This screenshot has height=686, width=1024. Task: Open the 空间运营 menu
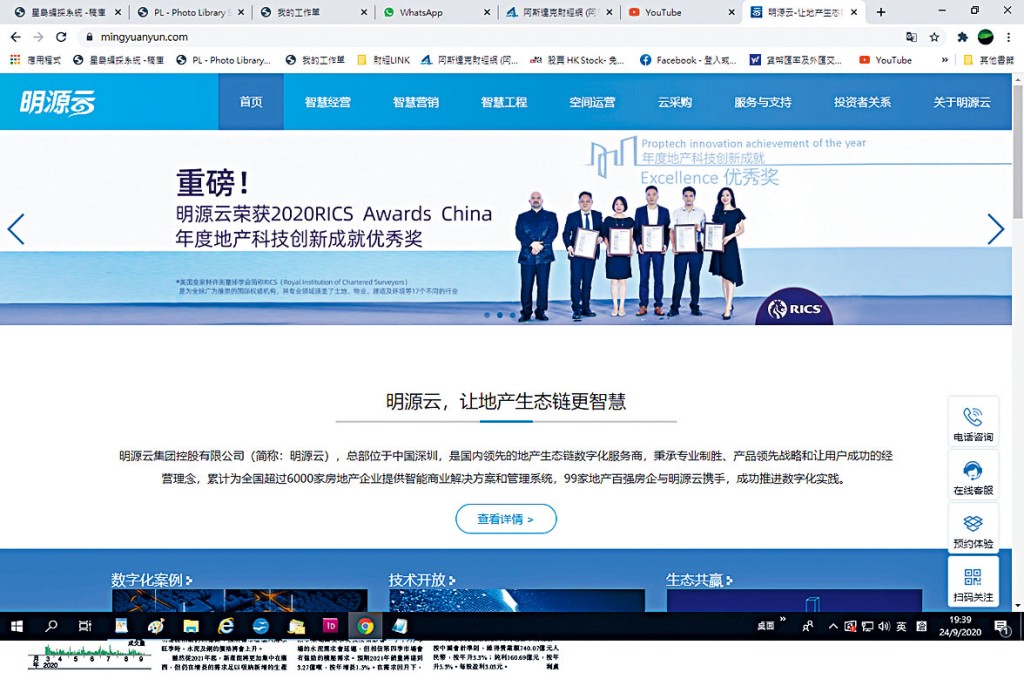(x=592, y=102)
